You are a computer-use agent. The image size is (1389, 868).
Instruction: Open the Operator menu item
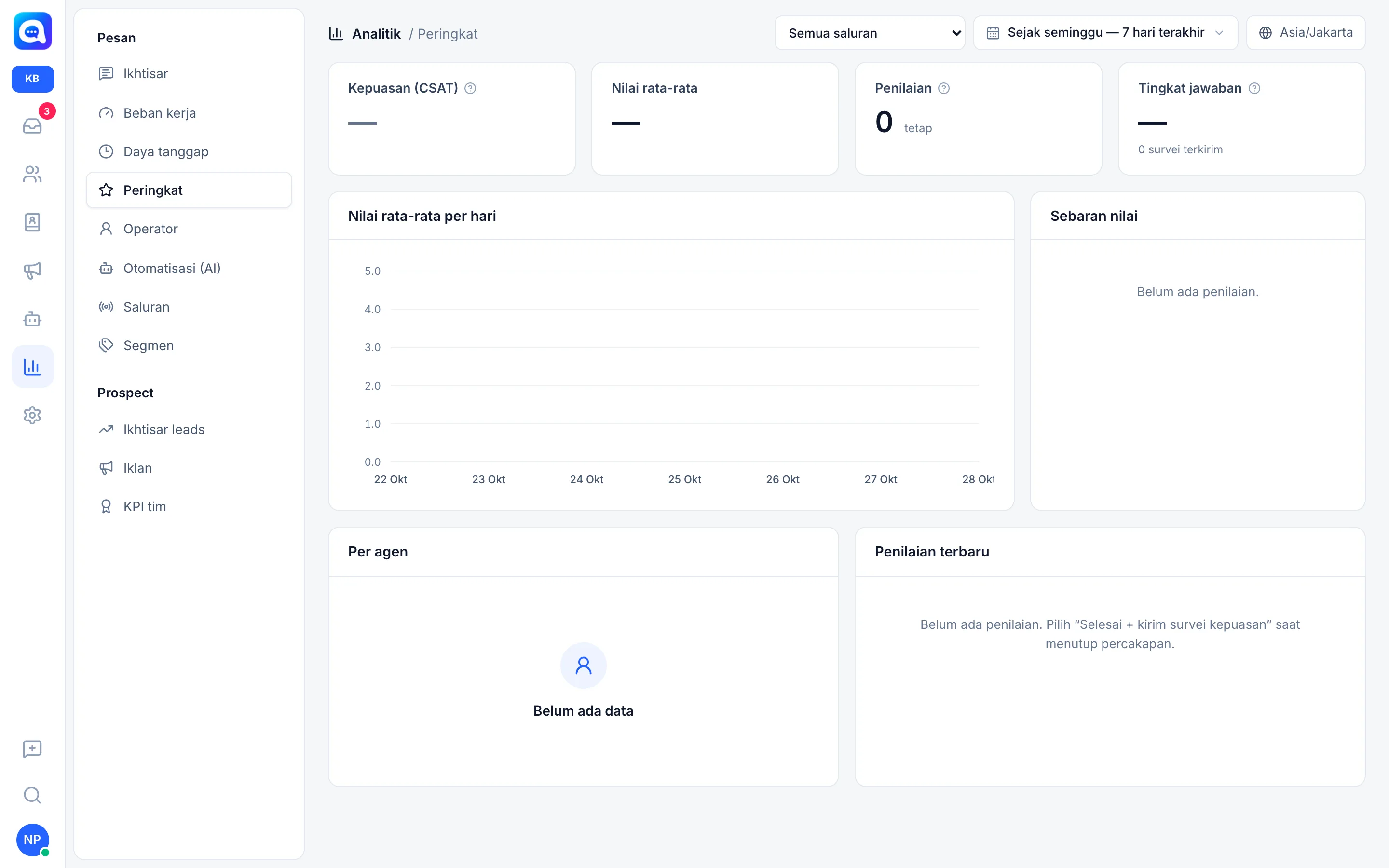click(x=189, y=229)
